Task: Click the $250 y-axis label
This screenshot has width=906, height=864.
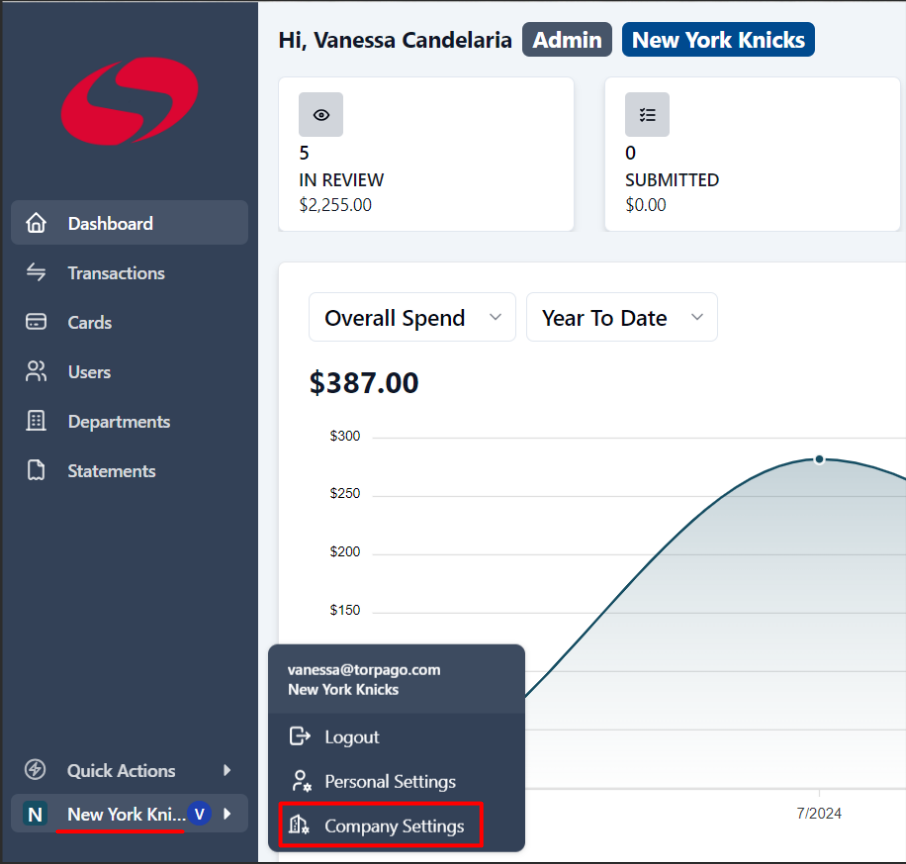Action: pyautogui.click(x=345, y=493)
